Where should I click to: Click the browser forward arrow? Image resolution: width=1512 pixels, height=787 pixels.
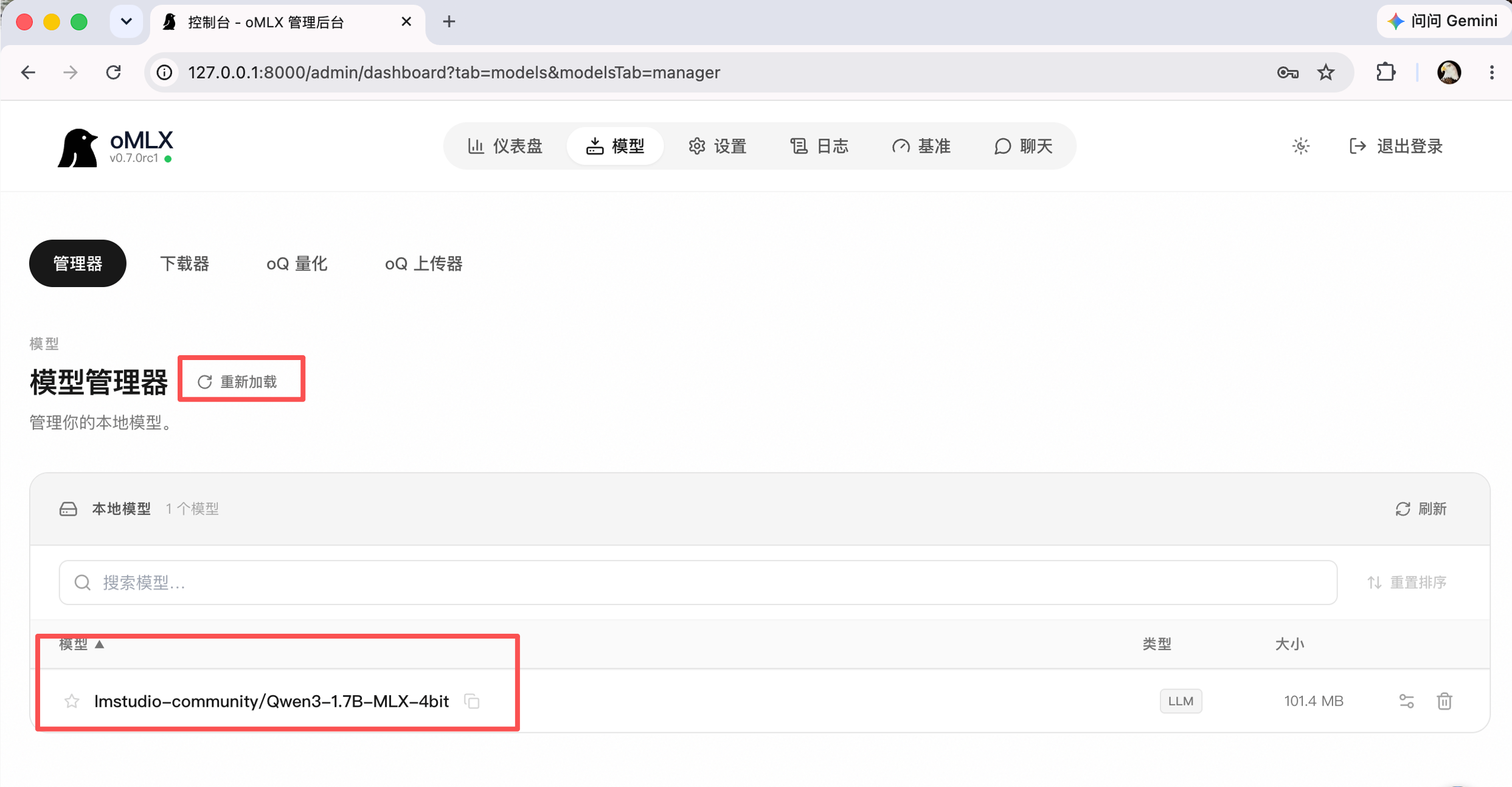point(71,72)
